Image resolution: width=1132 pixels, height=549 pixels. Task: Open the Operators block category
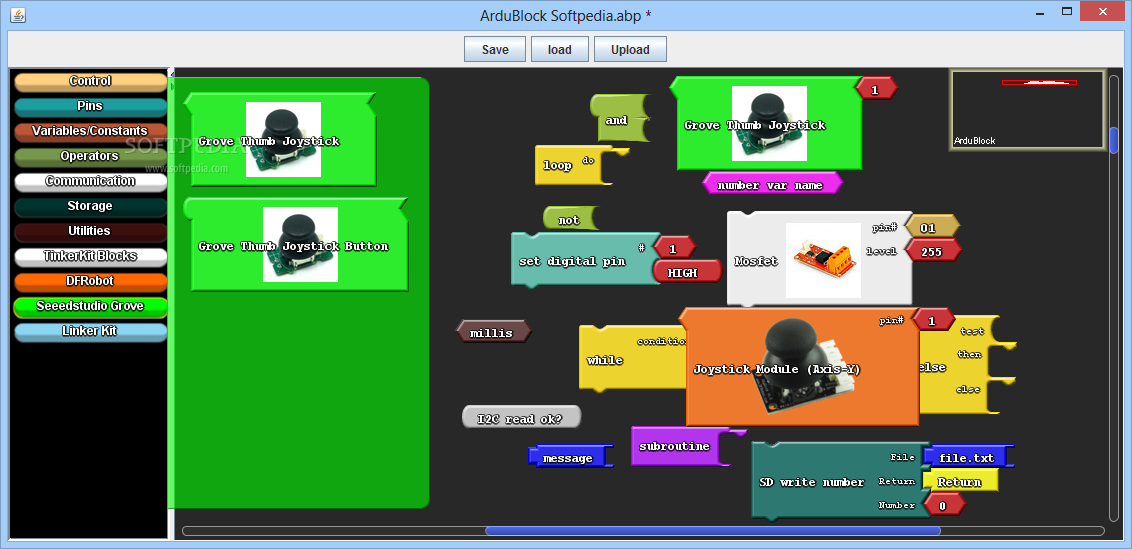(x=90, y=157)
